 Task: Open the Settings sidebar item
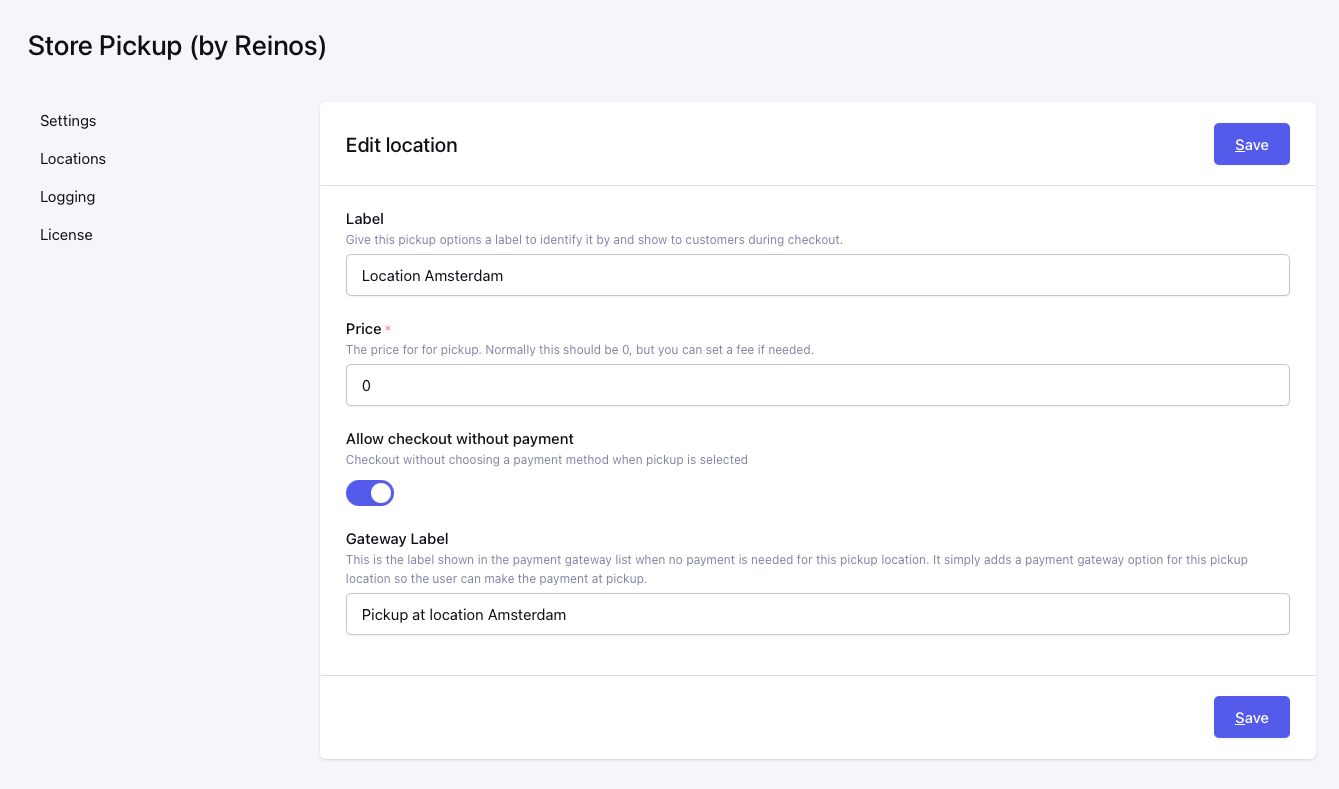(x=68, y=121)
